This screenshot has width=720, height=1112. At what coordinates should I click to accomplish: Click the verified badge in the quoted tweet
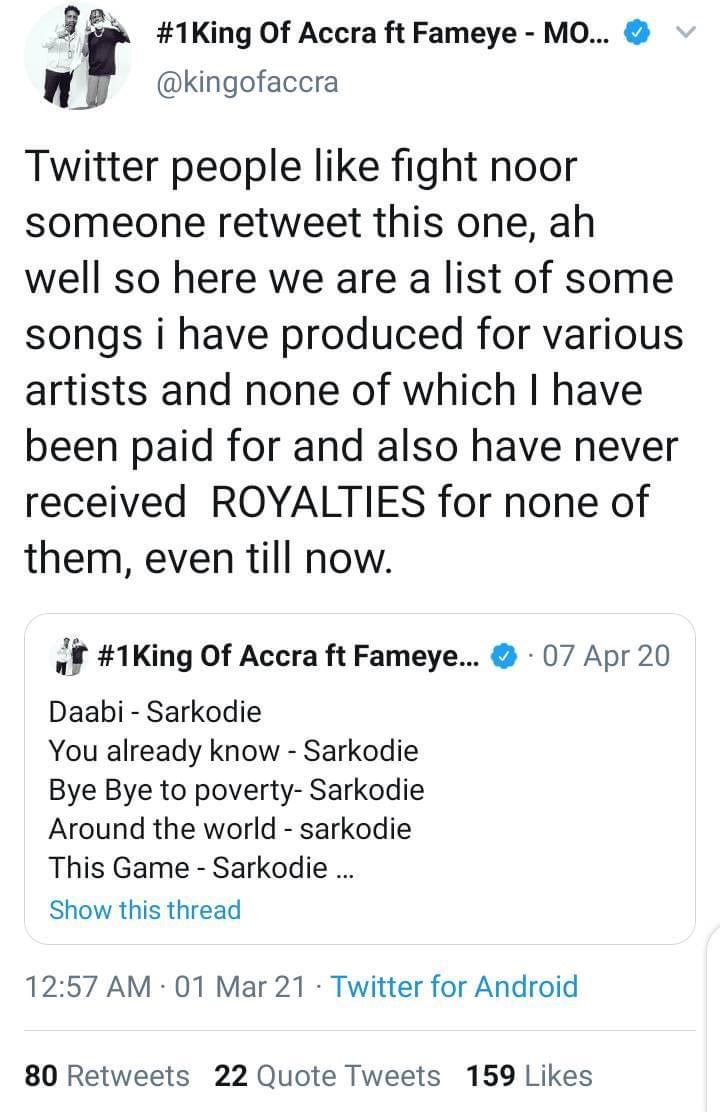tap(507, 656)
